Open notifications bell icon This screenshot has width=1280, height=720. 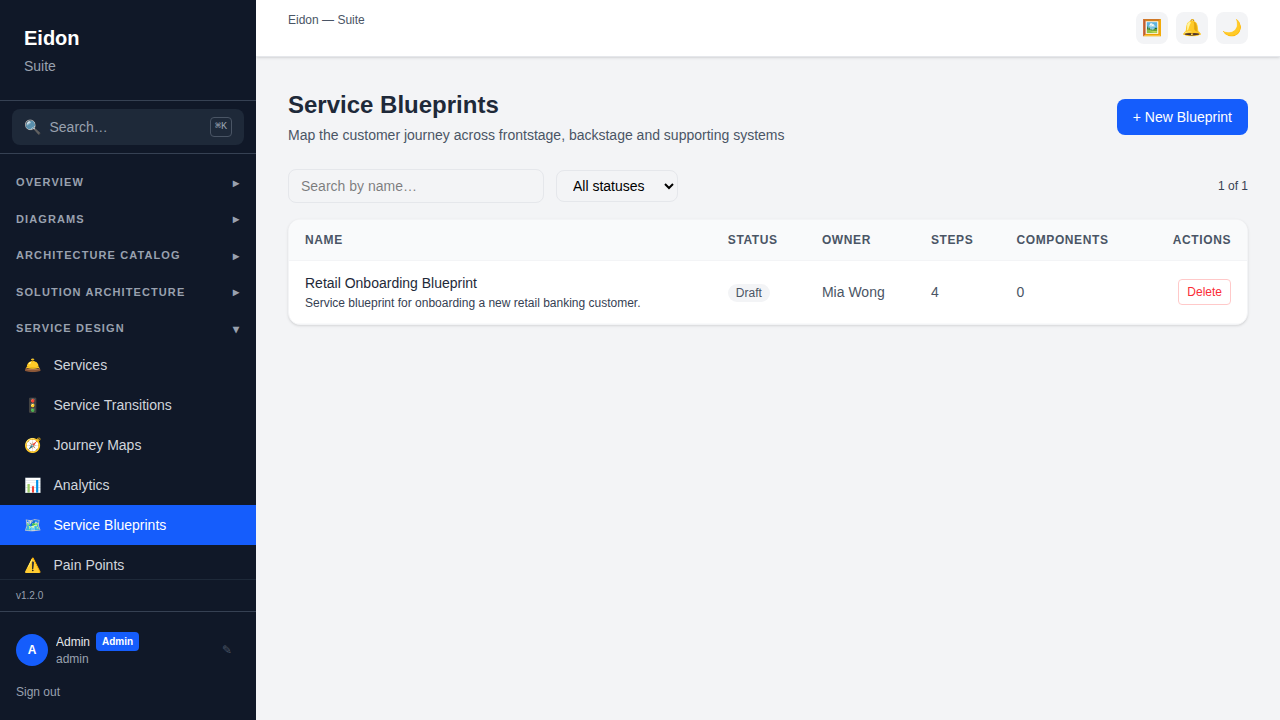[x=1192, y=28]
